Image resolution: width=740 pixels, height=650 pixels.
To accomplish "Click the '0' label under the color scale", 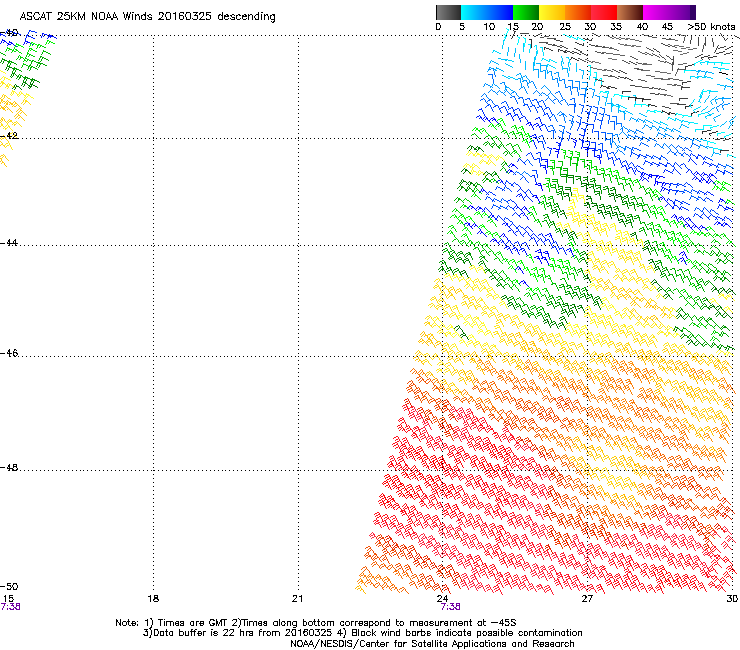I will point(438,27).
